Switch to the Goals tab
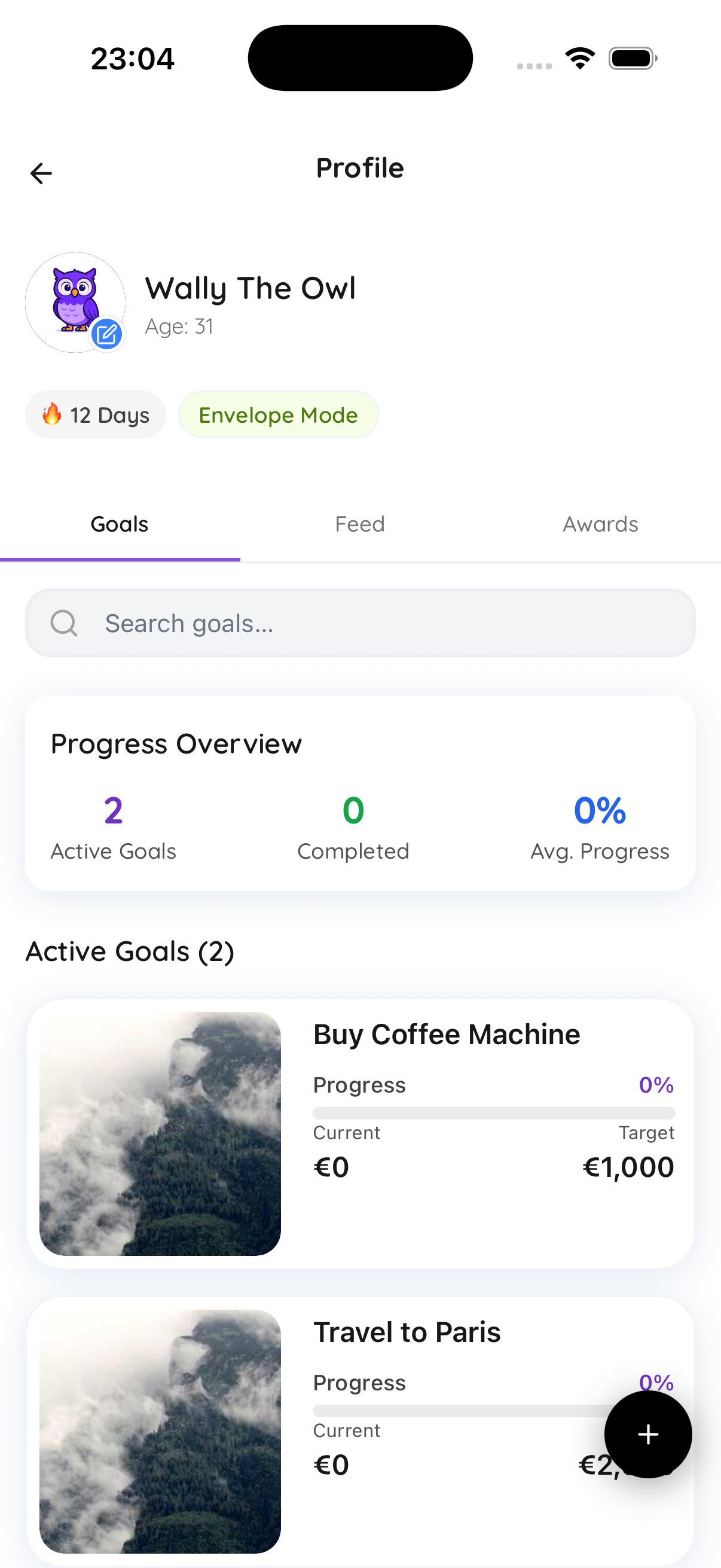Screen dimensions: 721x1568 (120, 524)
